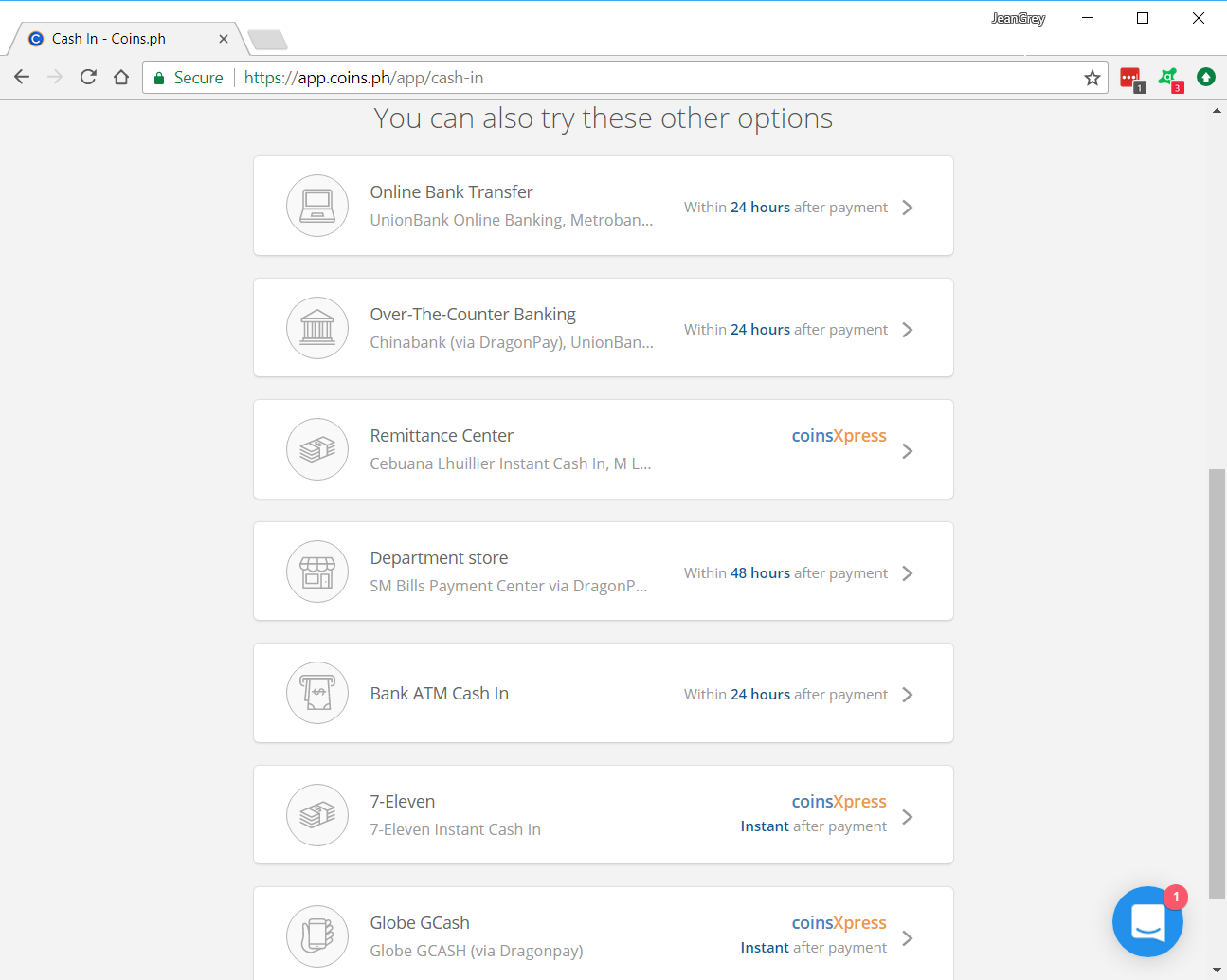Choose the Over-The-Counter Banking option title

point(473,315)
